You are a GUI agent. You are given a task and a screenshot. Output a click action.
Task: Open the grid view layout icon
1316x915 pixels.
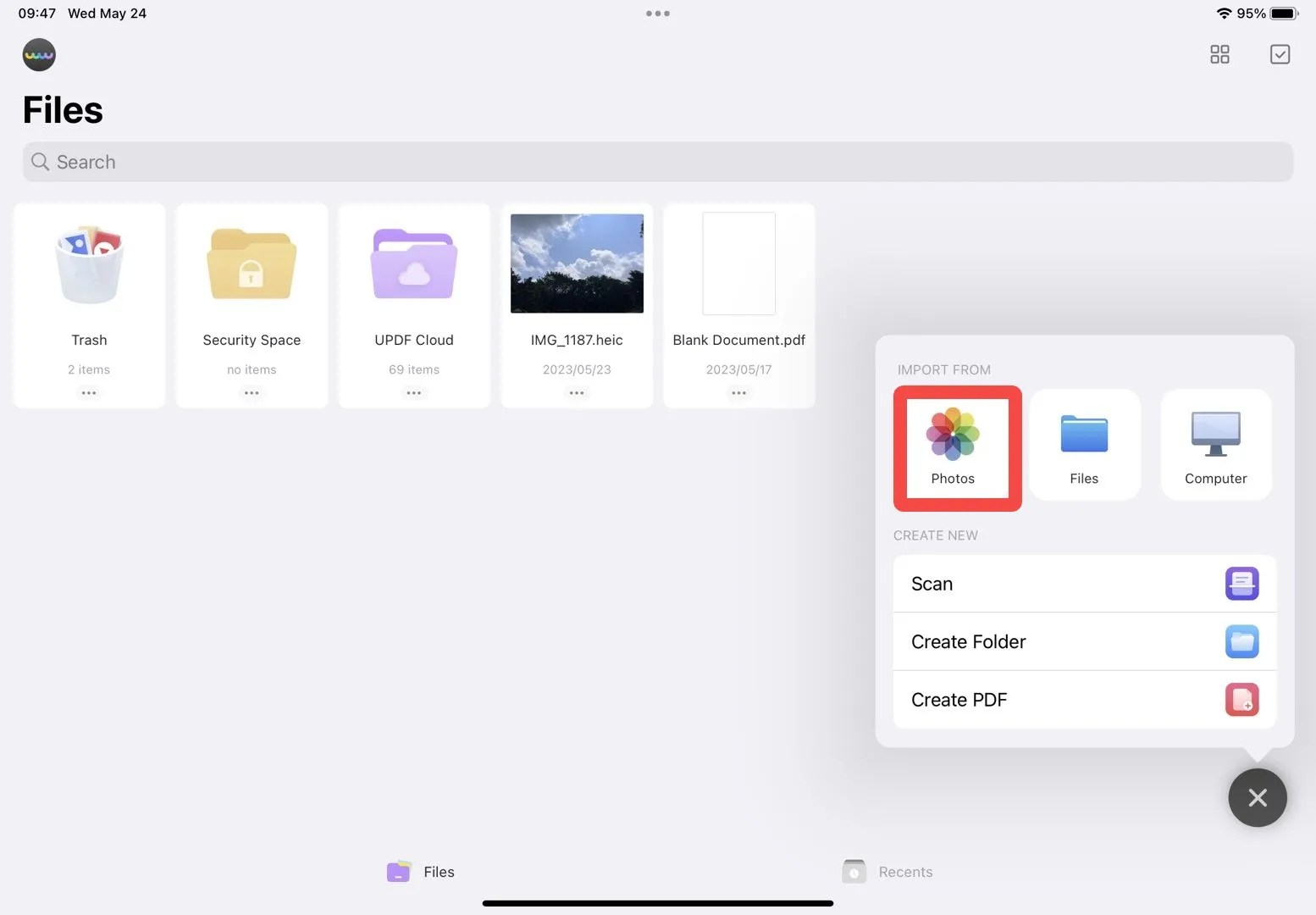tap(1219, 54)
